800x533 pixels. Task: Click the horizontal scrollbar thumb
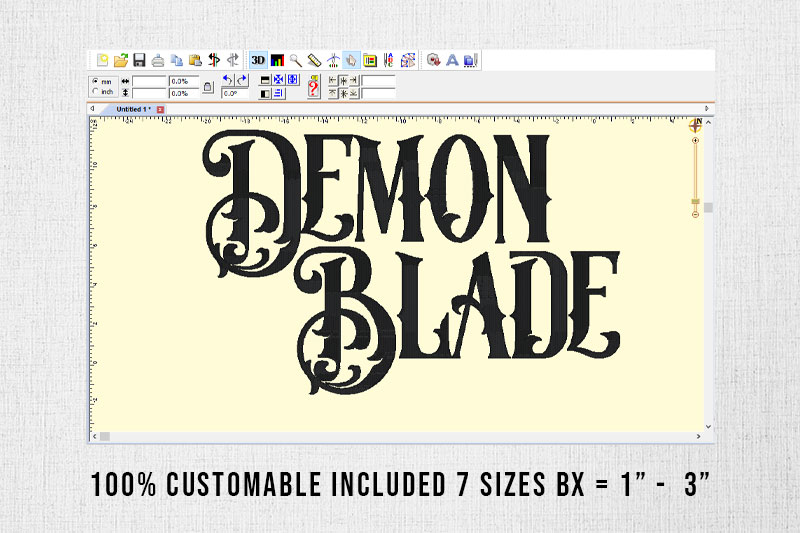pos(105,437)
